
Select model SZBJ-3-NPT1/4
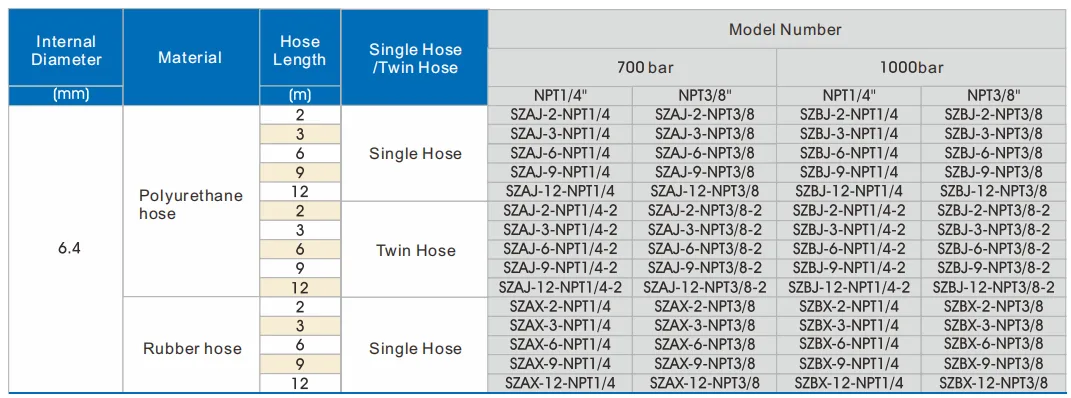coord(849,134)
